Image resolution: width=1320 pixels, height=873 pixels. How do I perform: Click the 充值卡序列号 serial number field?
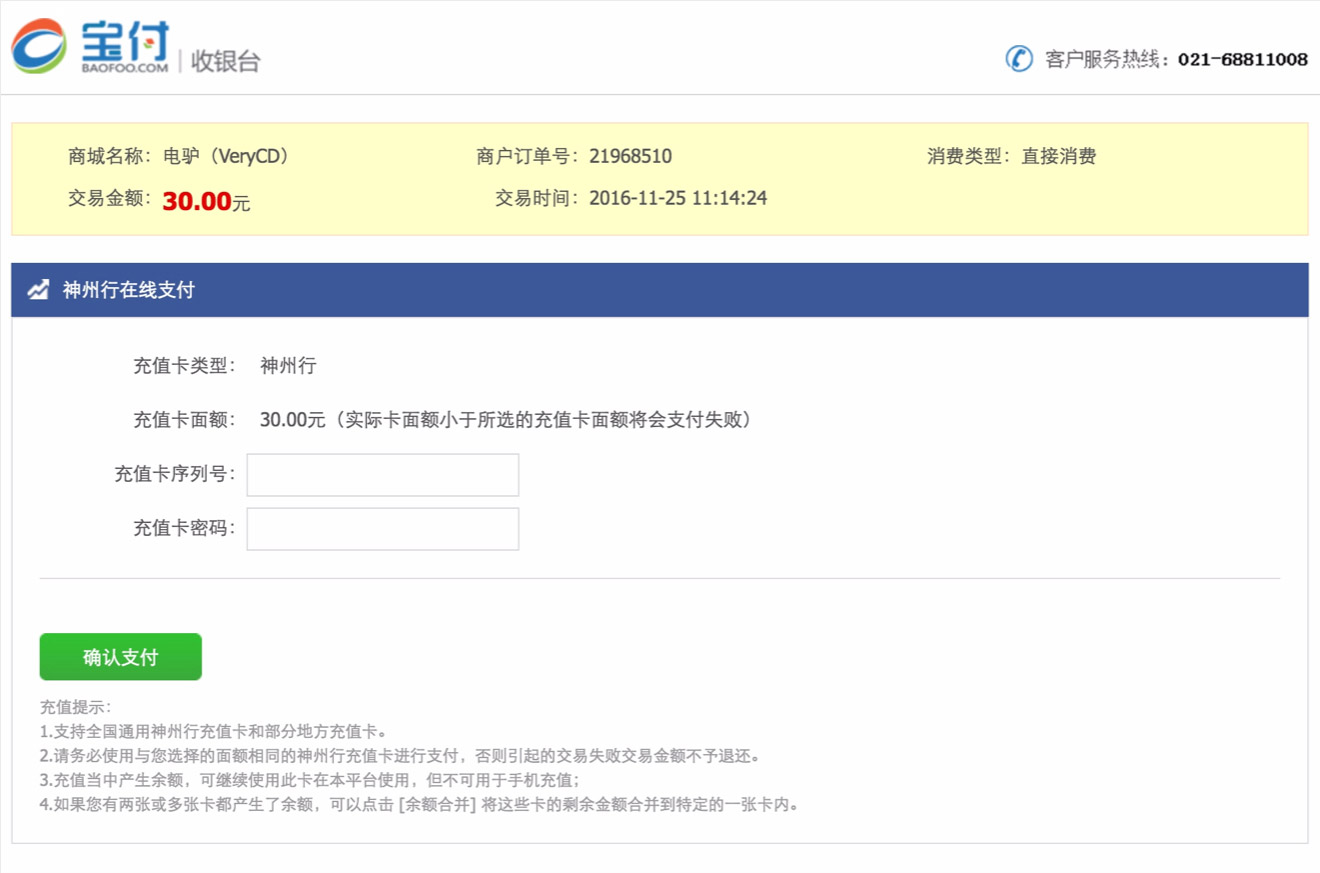point(382,474)
